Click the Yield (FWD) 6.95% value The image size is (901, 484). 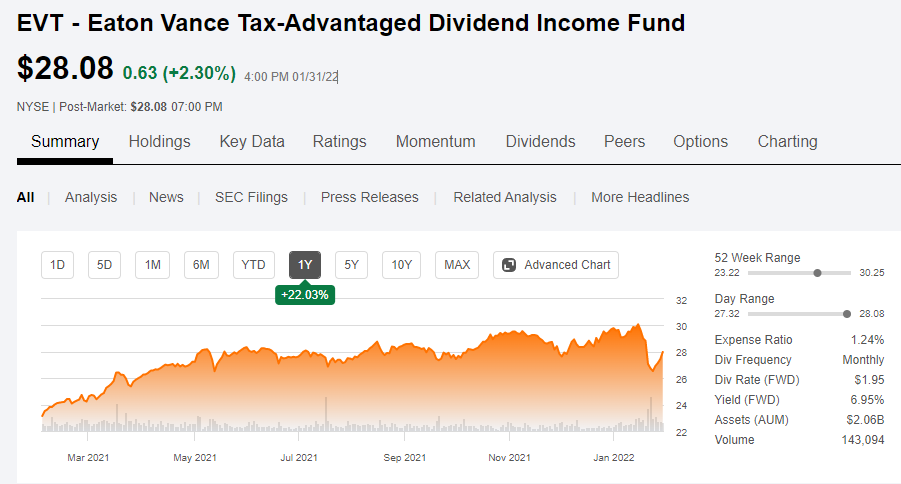click(867, 400)
